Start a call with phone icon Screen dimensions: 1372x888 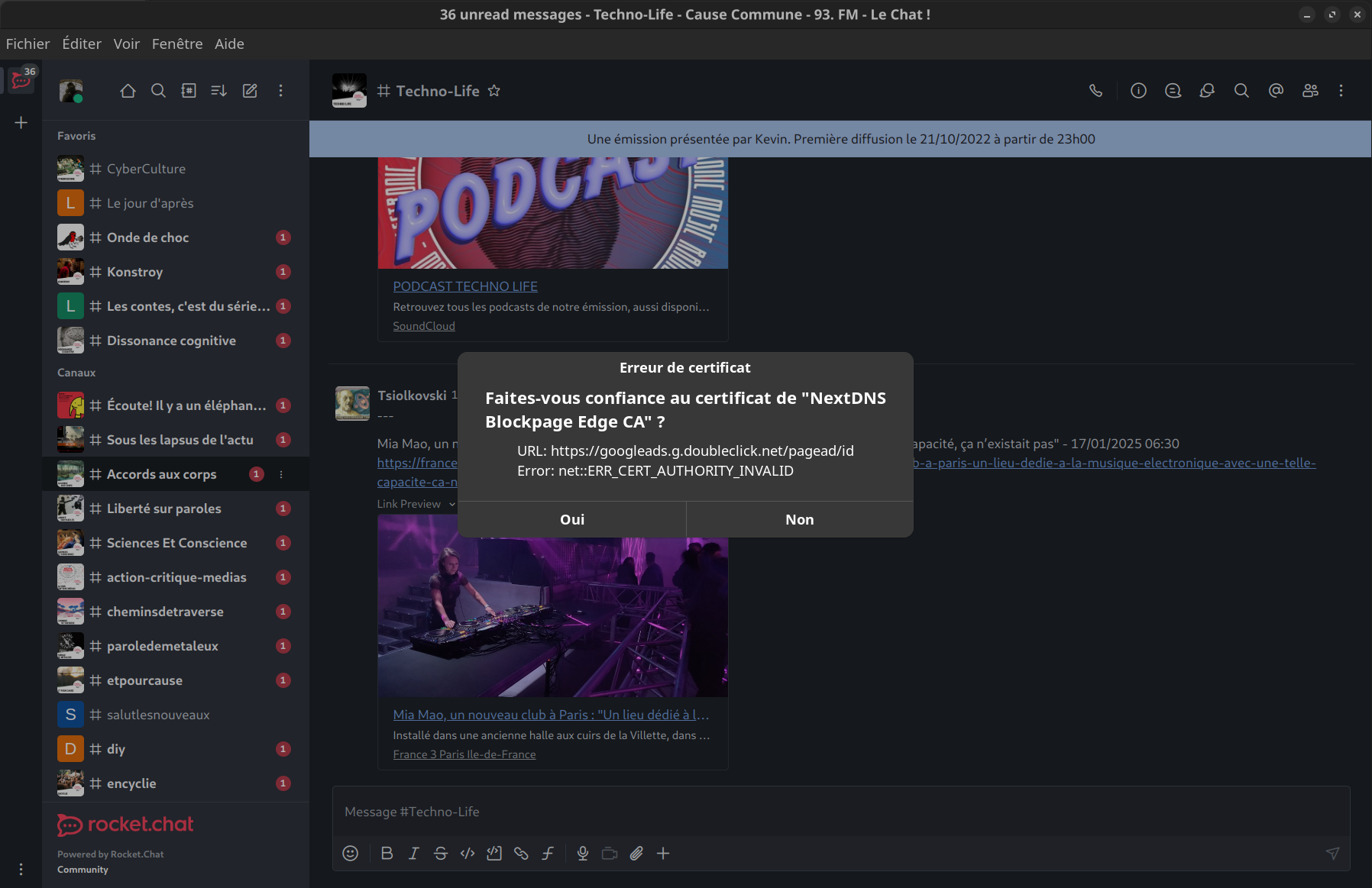[1095, 91]
